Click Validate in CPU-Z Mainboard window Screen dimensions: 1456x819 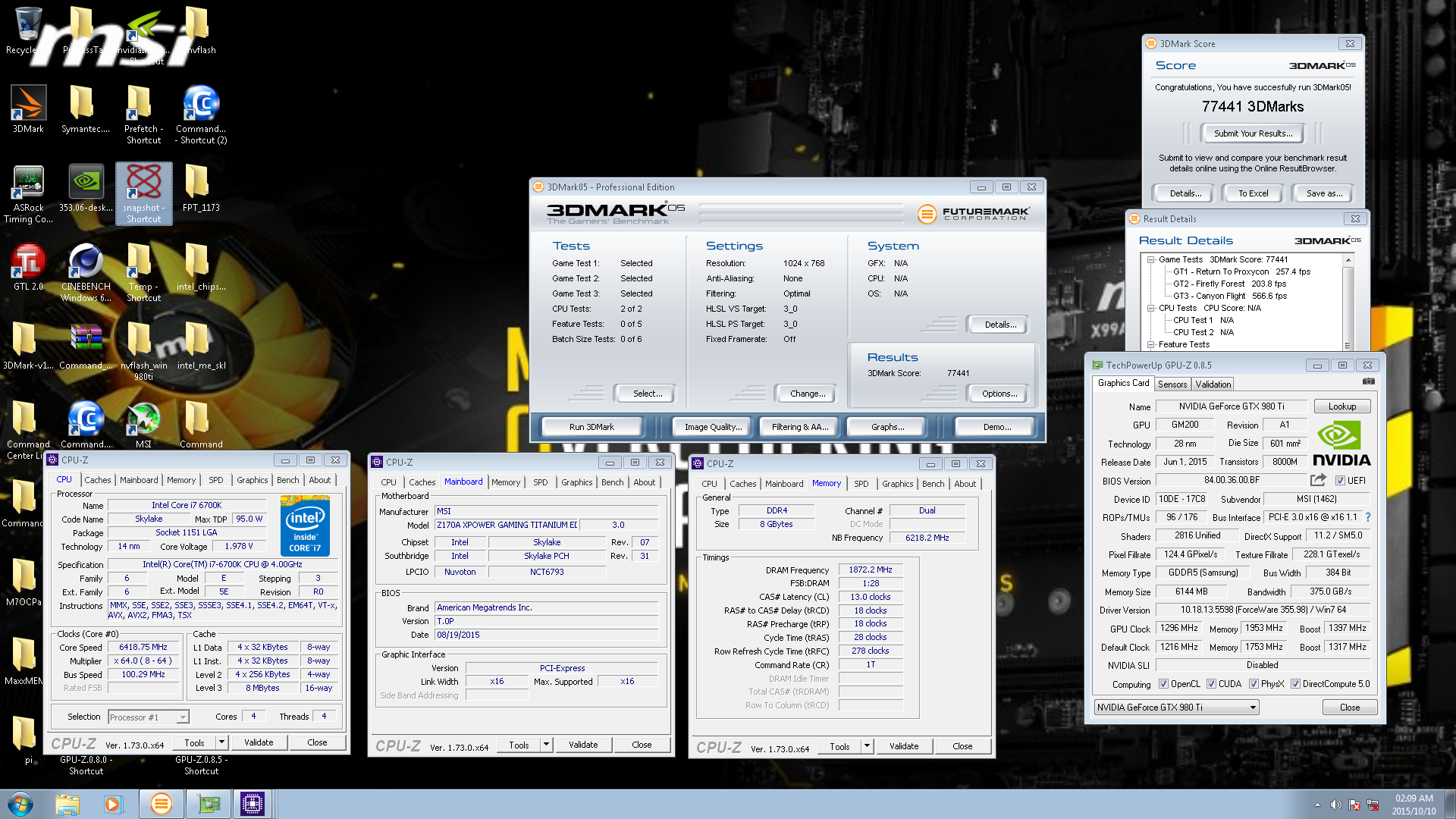(x=582, y=745)
